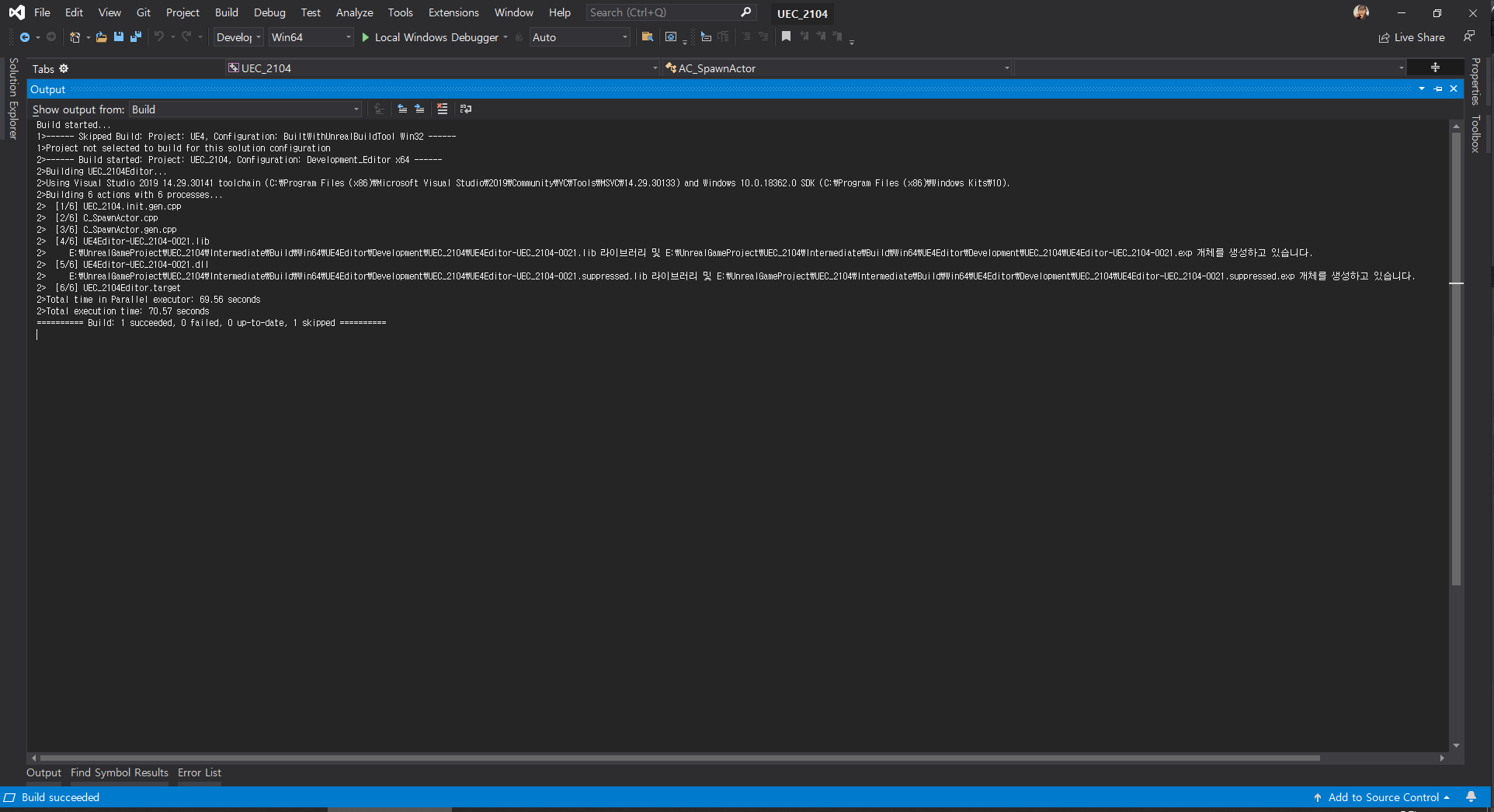Viewport: 1494px width, 812px height.
Task: Click the Visual Studio logo icon
Action: click(16, 12)
